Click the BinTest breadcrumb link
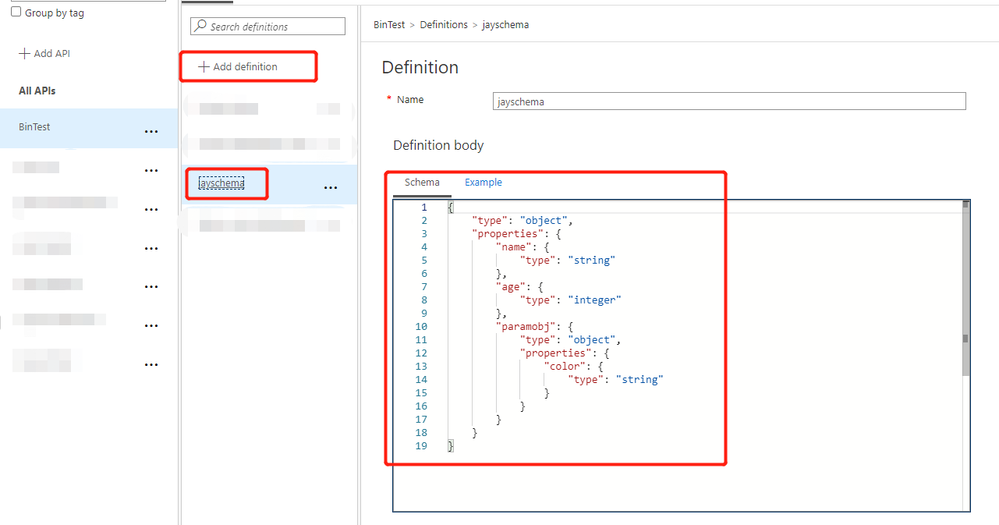This screenshot has height=525, width=999. 389,24
